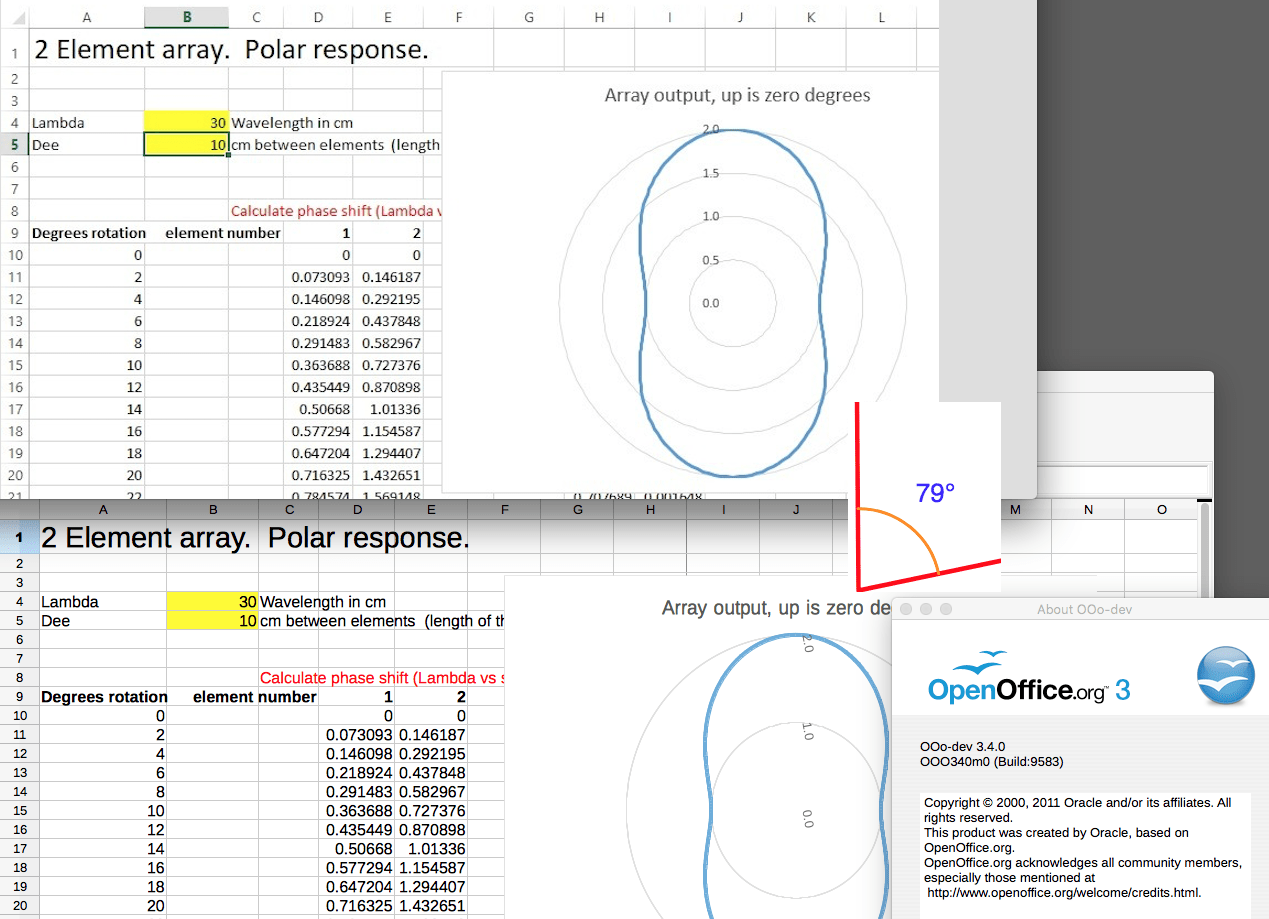The height and width of the screenshot is (919, 1269).
Task: Click the rotated 1.0 axis label in OpenOffice chart
Action: pos(808,734)
